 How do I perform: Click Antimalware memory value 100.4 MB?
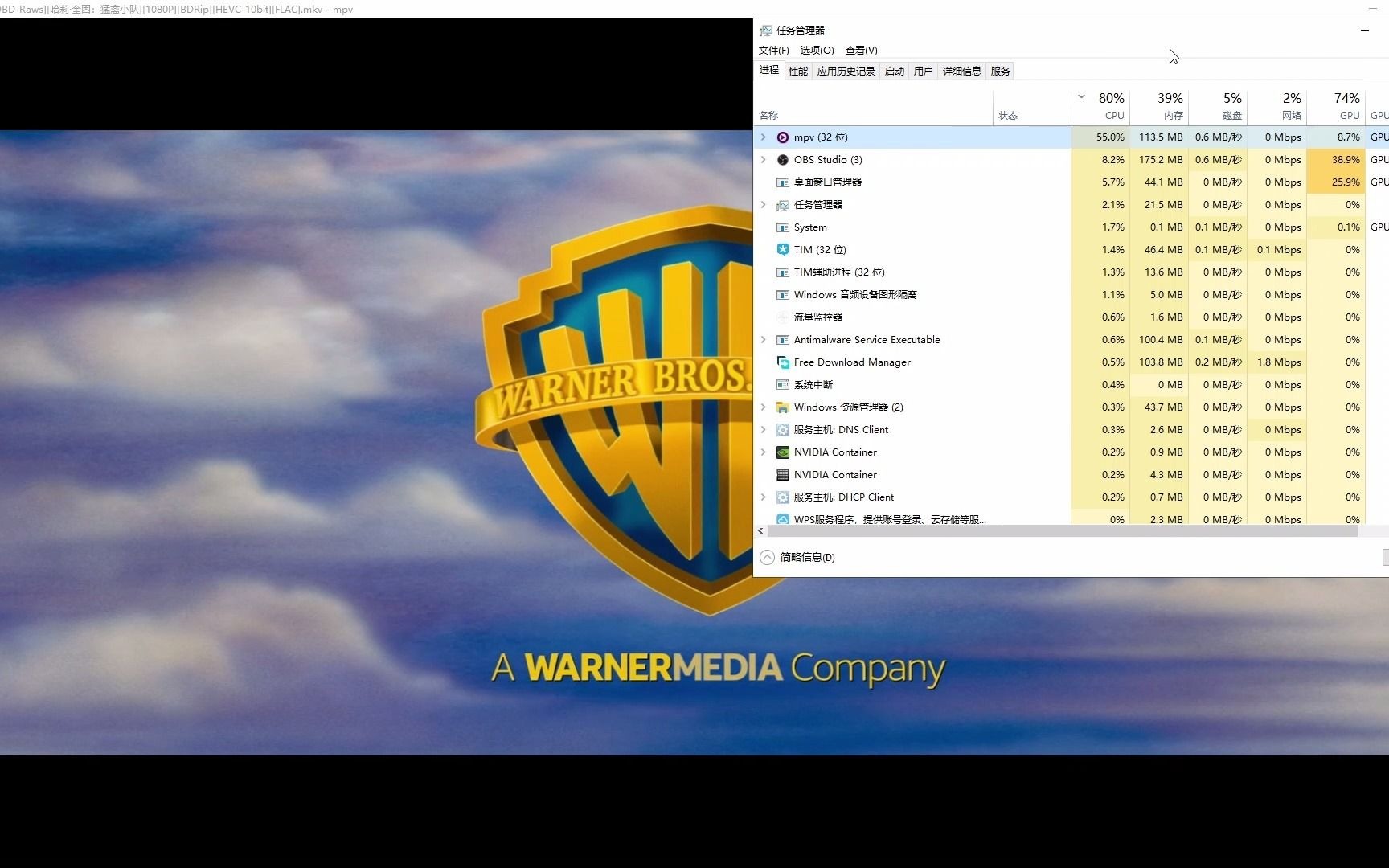[1161, 340]
